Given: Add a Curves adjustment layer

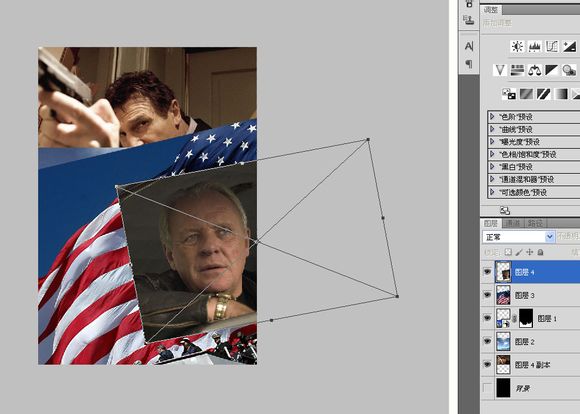Looking at the screenshot, I should (x=552, y=47).
